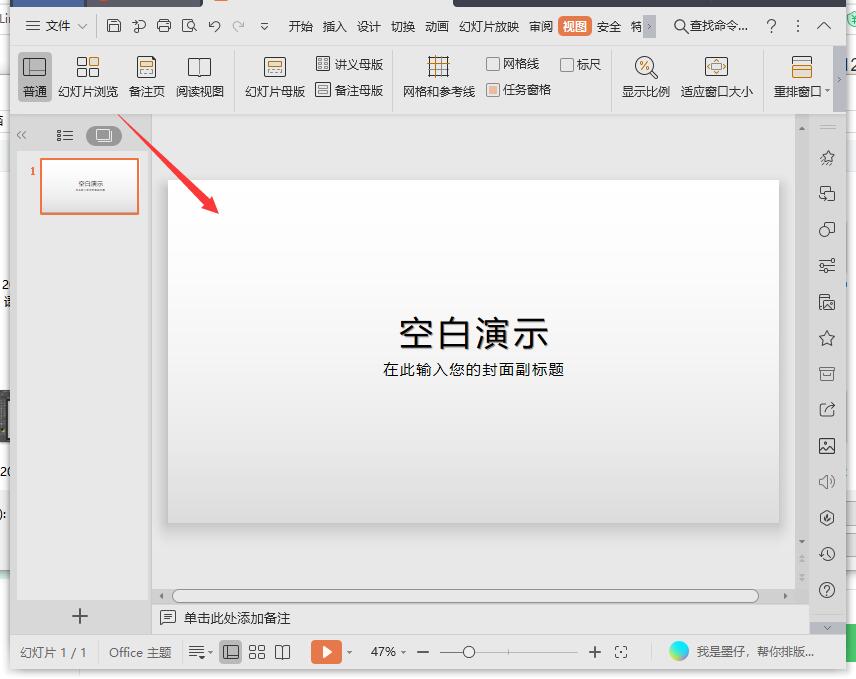Click the image icon in right sidebar

point(827,446)
